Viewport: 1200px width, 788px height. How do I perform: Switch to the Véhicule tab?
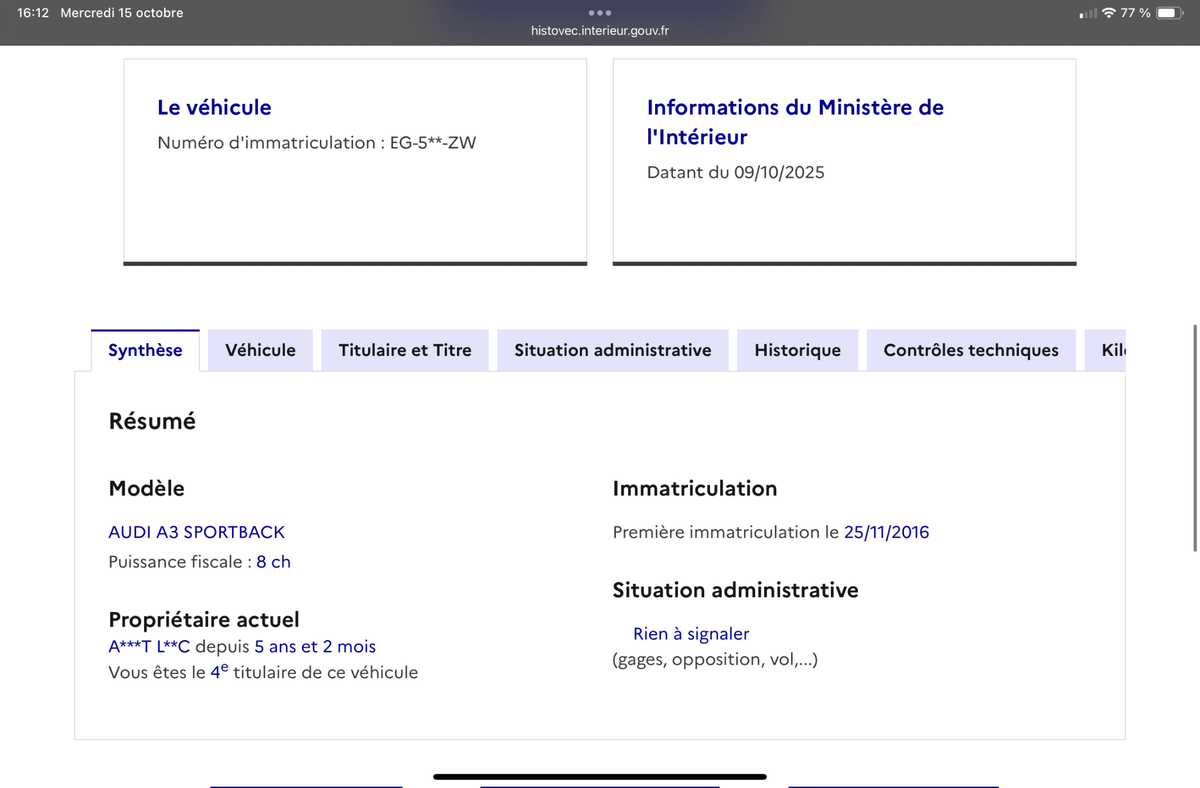point(260,350)
